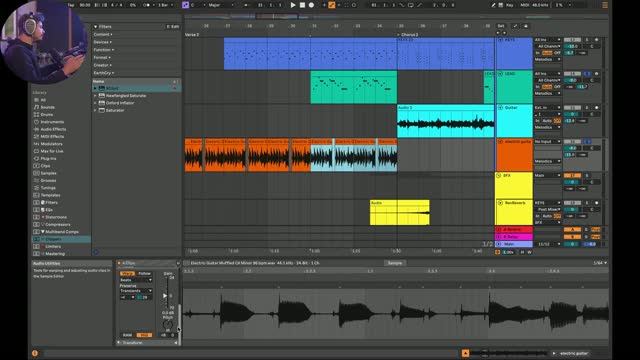Select the yellow Audio clip in arrangement

click(400, 212)
